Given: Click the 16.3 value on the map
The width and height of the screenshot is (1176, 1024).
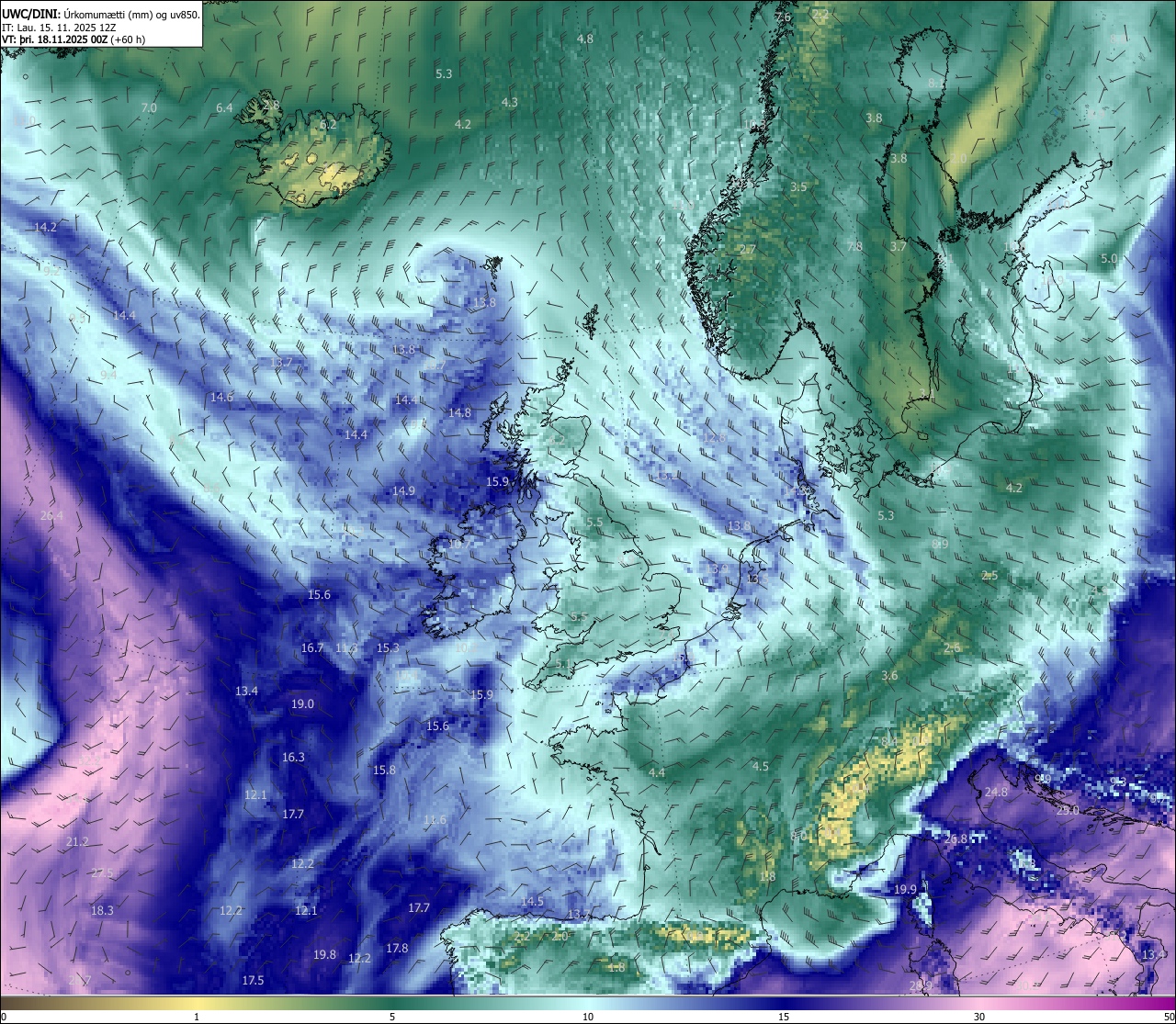Looking at the screenshot, I should pos(293,758).
